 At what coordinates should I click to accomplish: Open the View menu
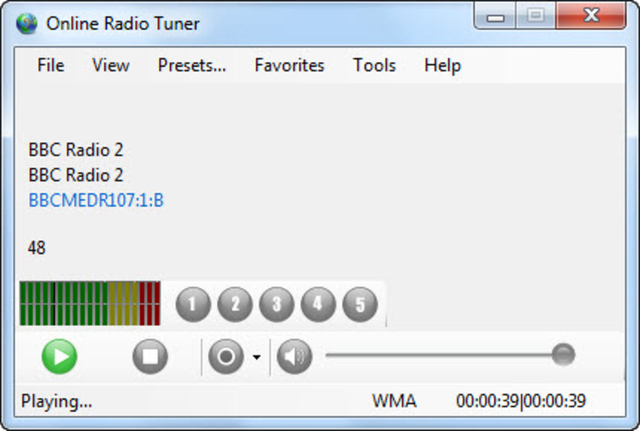click(111, 65)
